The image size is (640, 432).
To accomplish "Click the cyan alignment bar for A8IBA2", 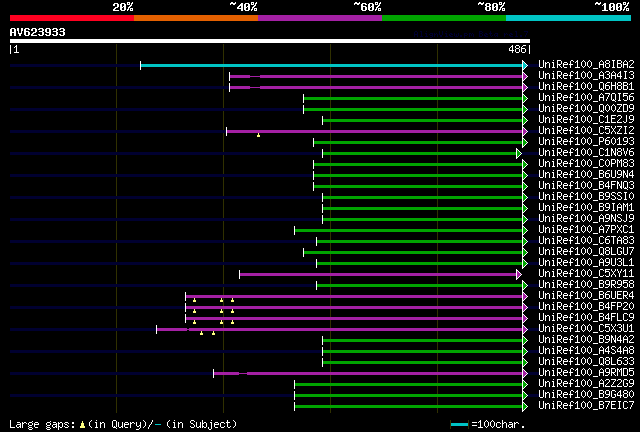I will (x=331, y=65).
